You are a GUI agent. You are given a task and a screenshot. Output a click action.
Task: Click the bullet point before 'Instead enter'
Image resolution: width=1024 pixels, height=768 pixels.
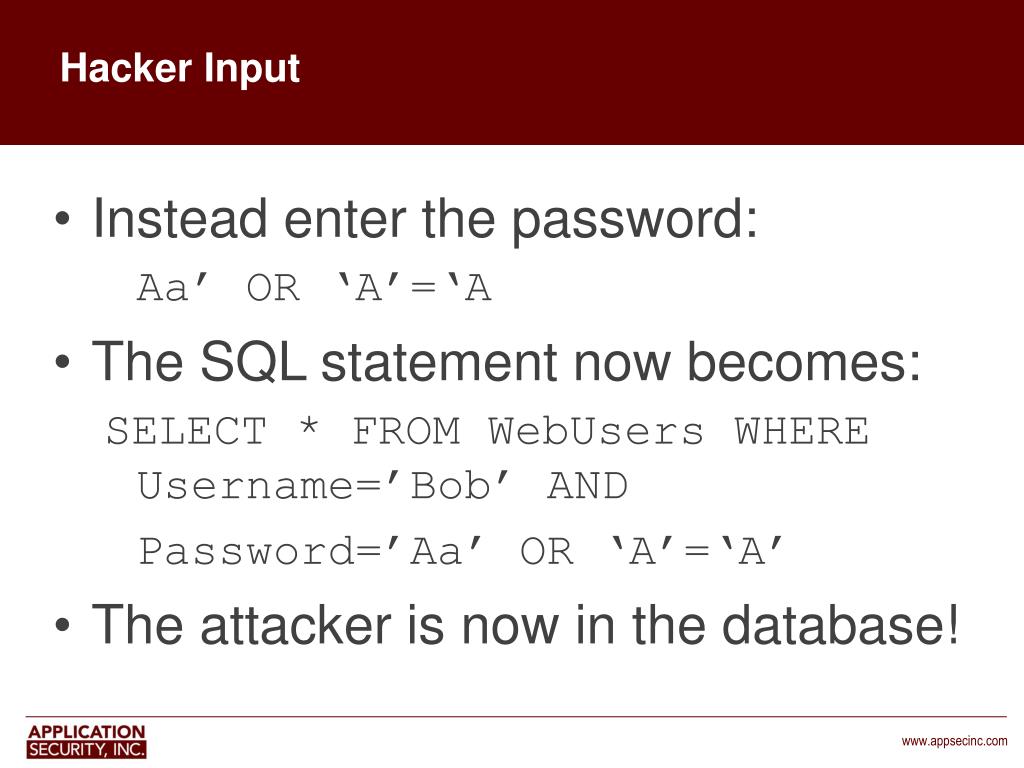pos(62,219)
